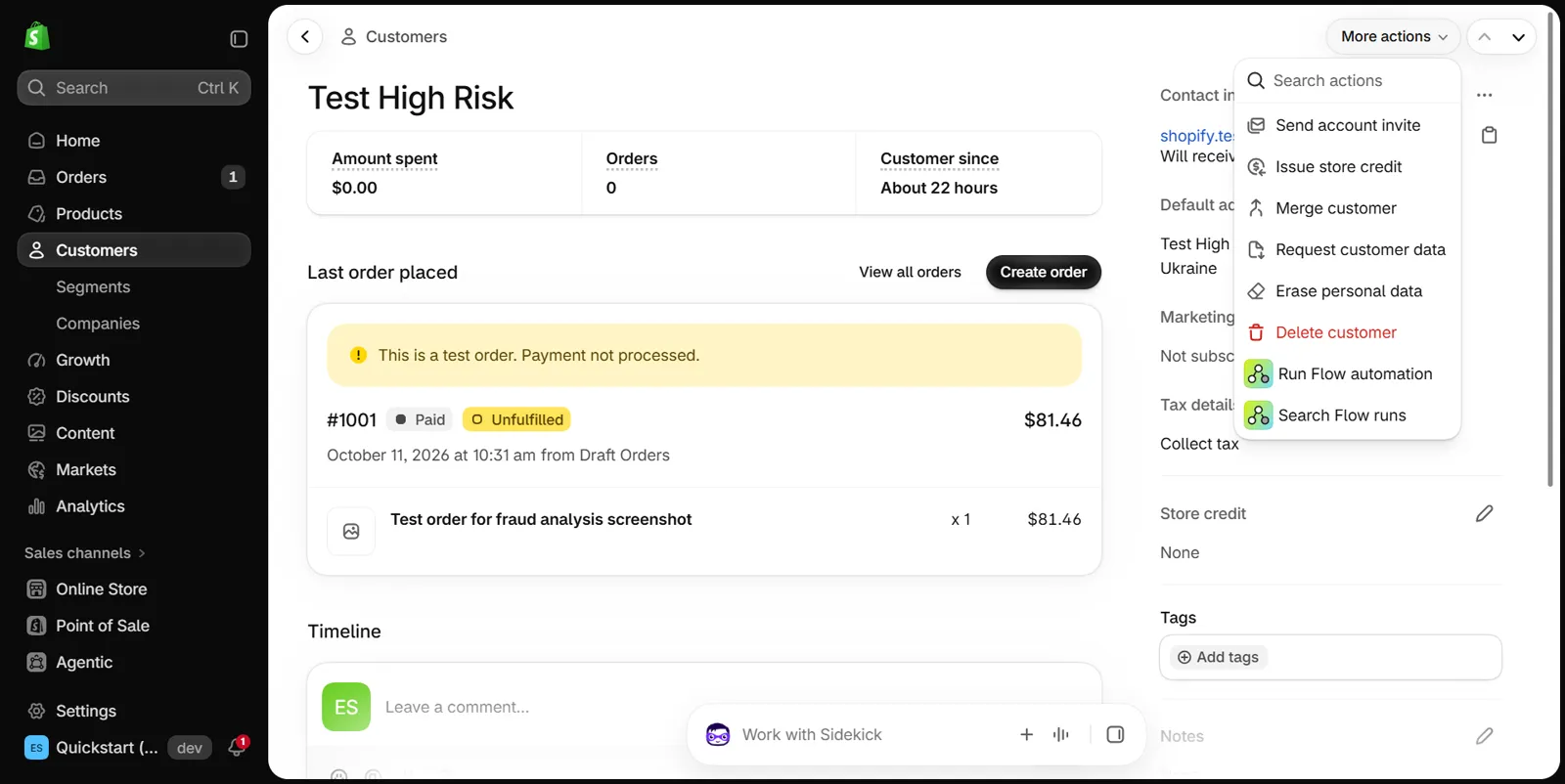
Task: Select Erase personal data
Action: coord(1348,291)
